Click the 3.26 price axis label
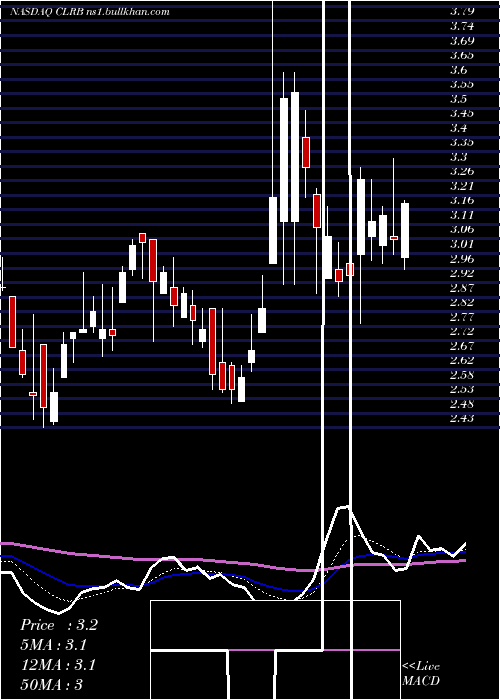Image resolution: width=500 pixels, height=700 pixels. pos(462,171)
